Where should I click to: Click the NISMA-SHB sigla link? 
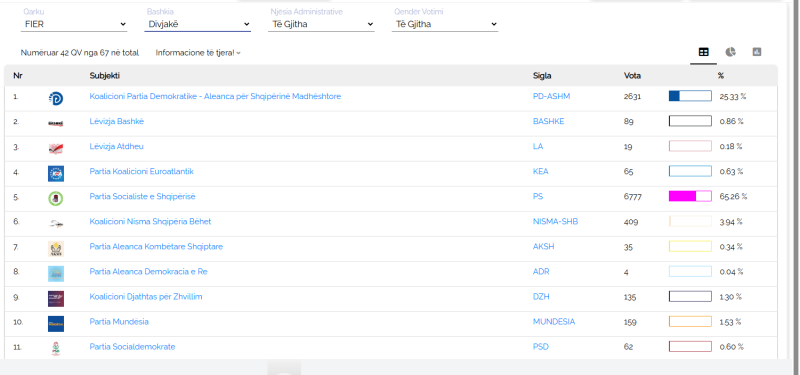click(x=556, y=221)
